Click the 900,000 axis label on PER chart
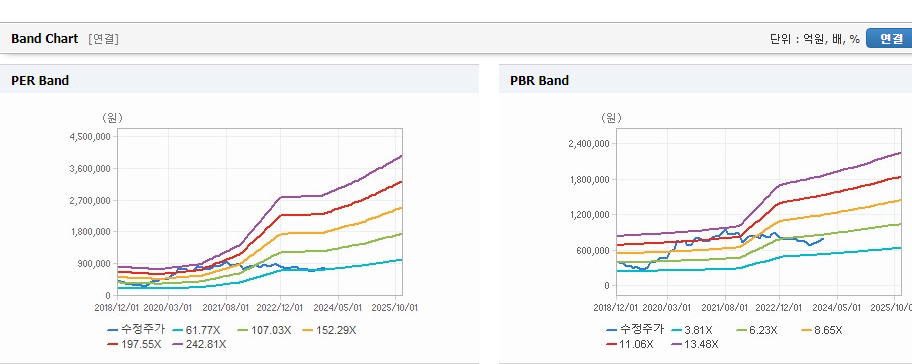 95,263
